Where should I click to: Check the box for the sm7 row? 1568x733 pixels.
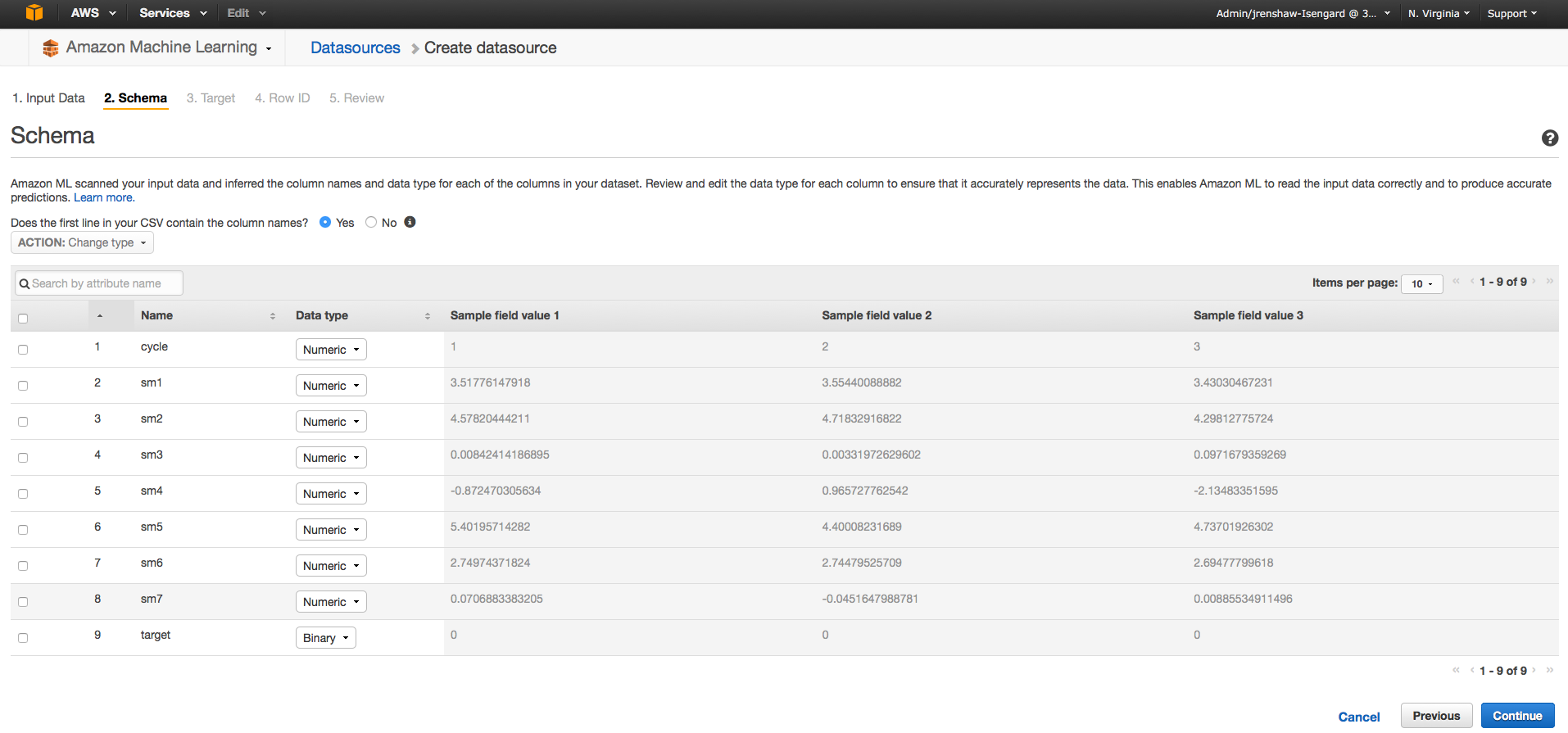(x=23, y=602)
